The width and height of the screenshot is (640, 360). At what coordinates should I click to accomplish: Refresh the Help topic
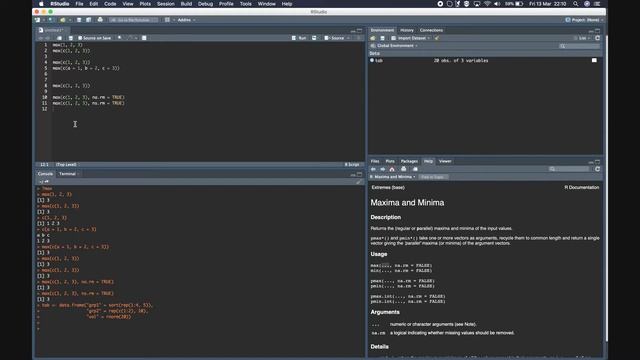[x=598, y=169]
